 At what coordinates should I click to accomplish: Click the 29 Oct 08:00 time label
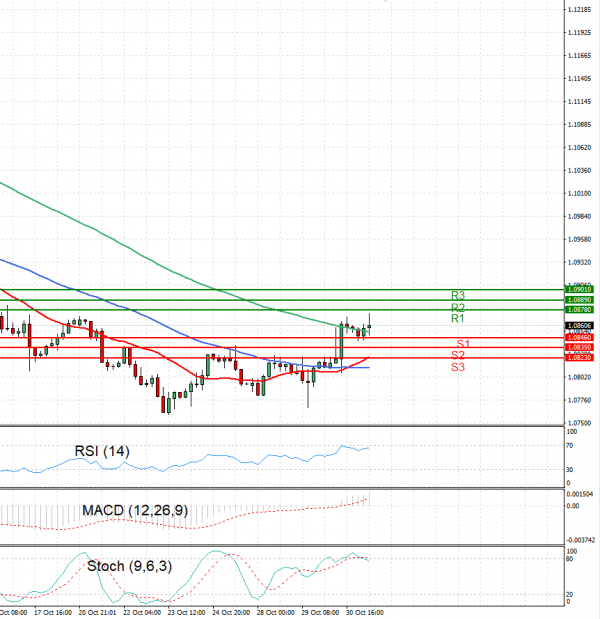click(321, 612)
